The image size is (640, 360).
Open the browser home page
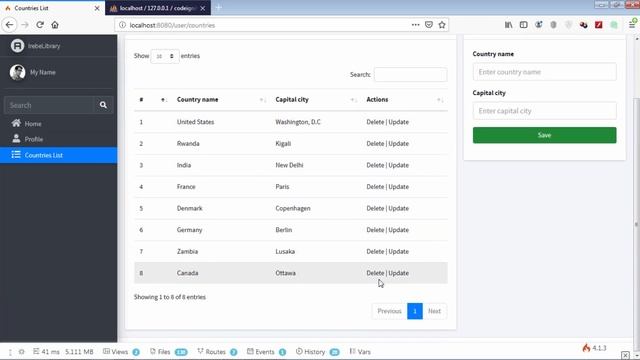55,25
